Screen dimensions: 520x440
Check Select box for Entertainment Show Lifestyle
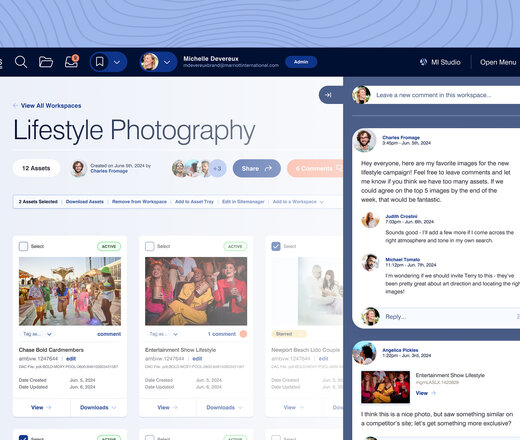click(150, 246)
